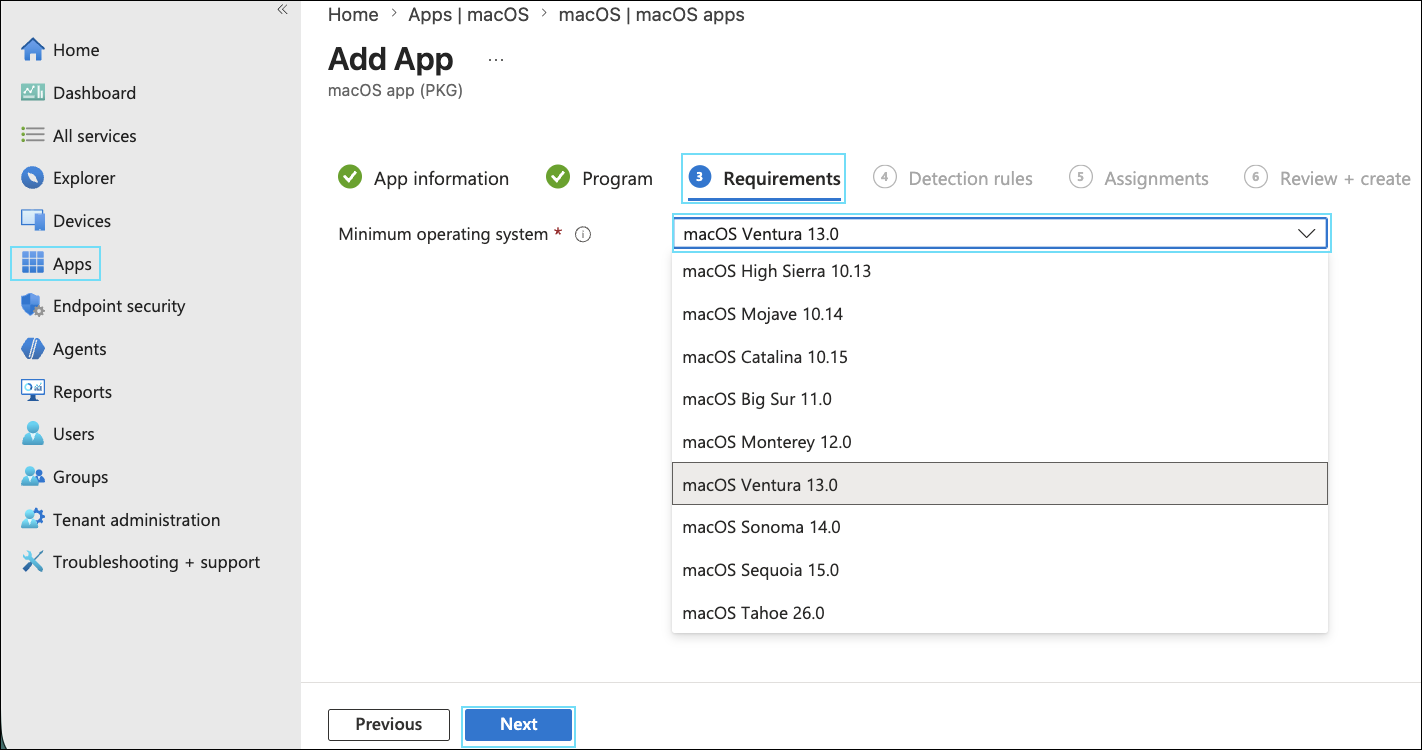The image size is (1422, 750).
Task: Click the App information green checkmark
Action: pos(350,177)
